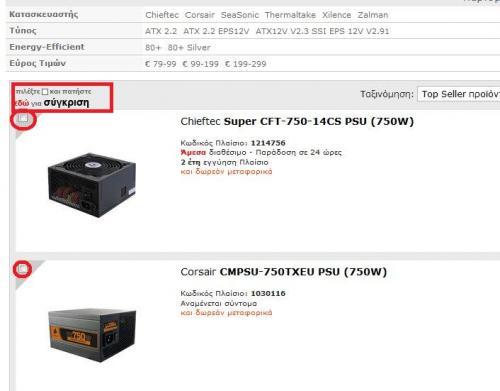Screen dimensions: 500x391
Task: Filter by Corsair manufacturer
Action: (x=200, y=15)
